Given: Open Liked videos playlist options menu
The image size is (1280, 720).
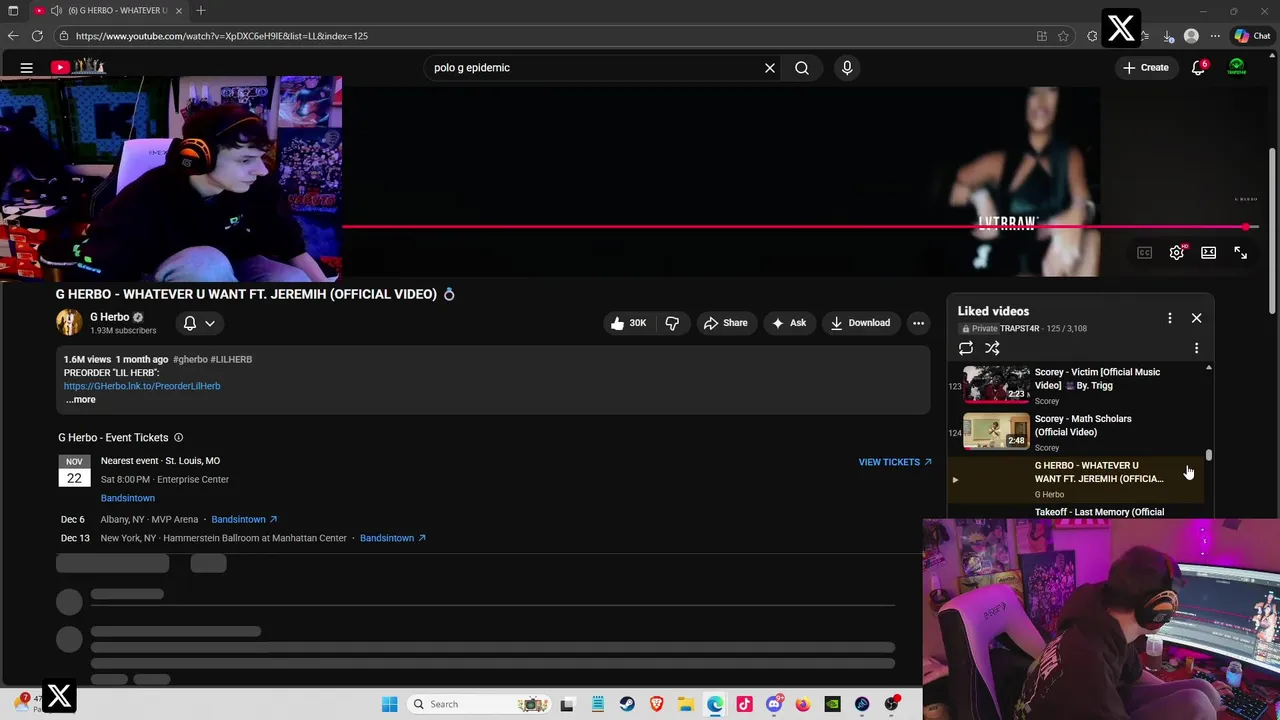Looking at the screenshot, I should click(1170, 318).
